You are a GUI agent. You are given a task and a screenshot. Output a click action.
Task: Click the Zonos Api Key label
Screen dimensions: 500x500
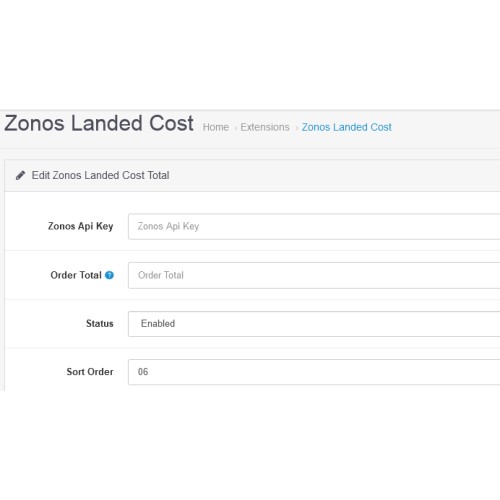[81, 226]
